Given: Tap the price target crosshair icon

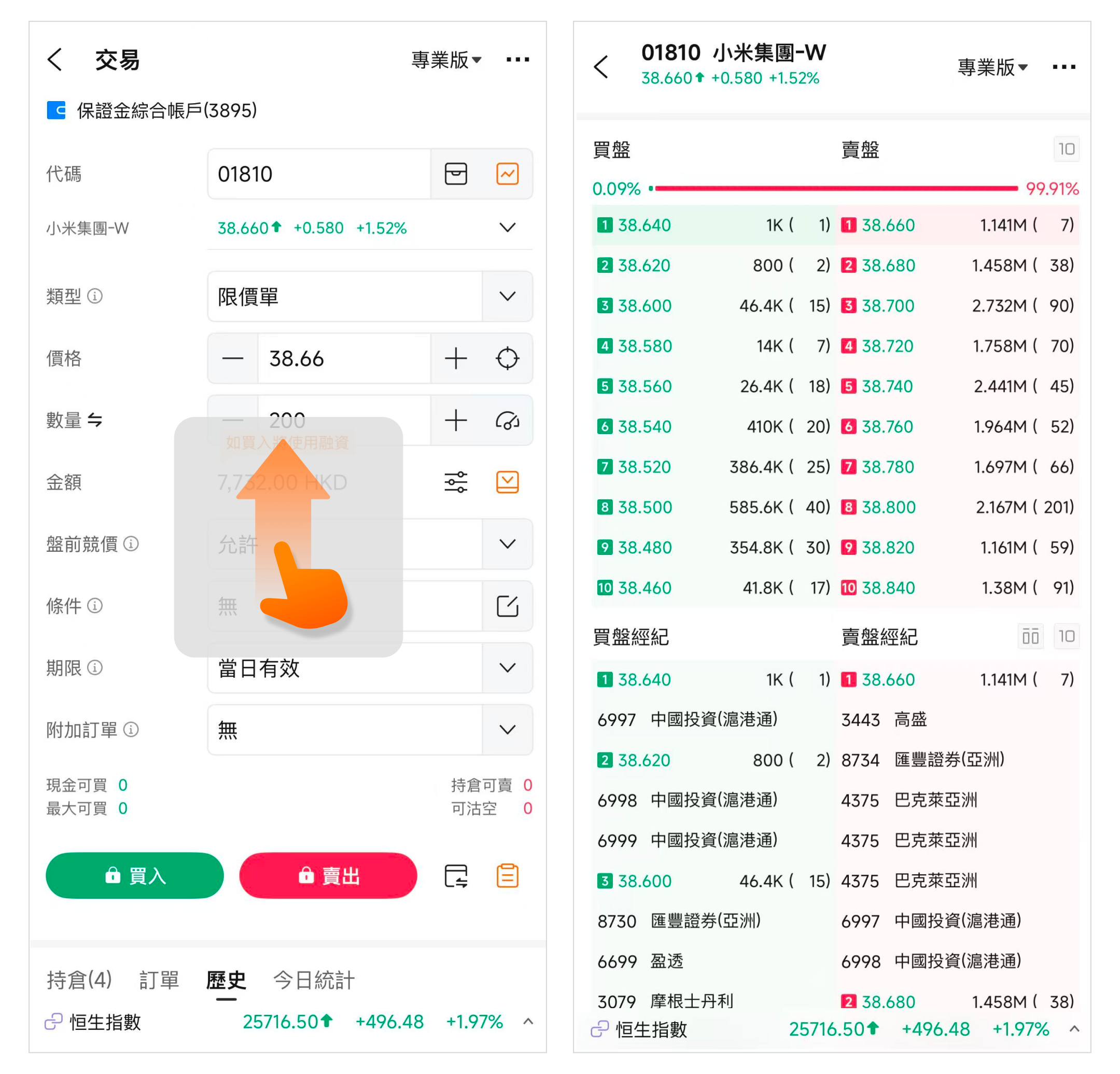Looking at the screenshot, I should point(507,358).
